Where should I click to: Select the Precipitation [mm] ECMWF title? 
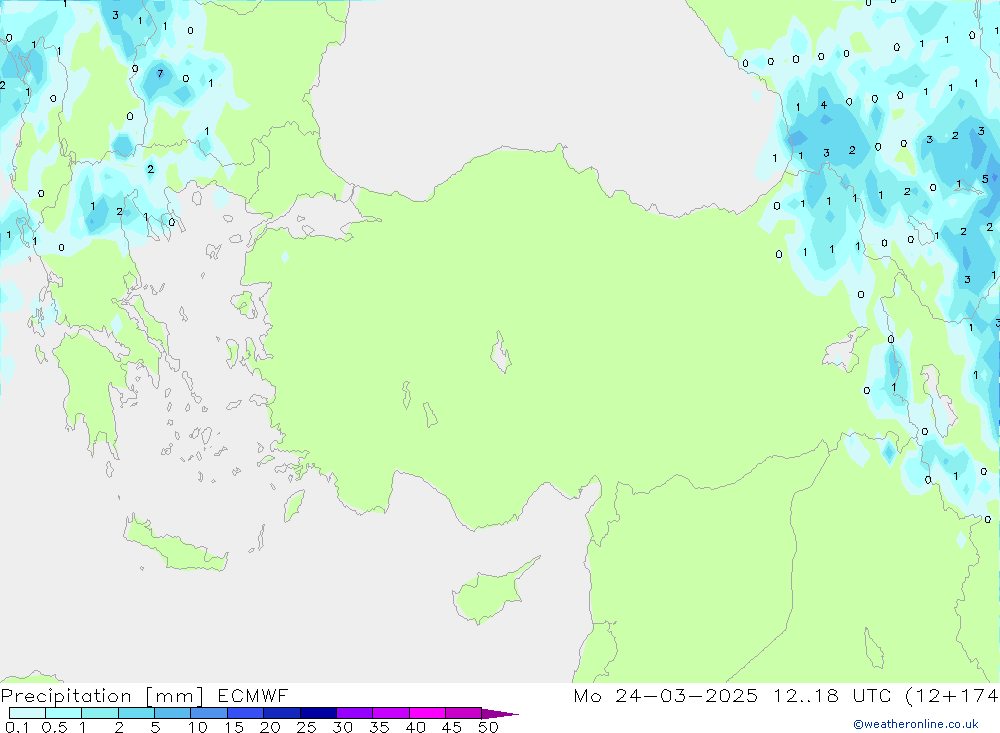(x=145, y=696)
